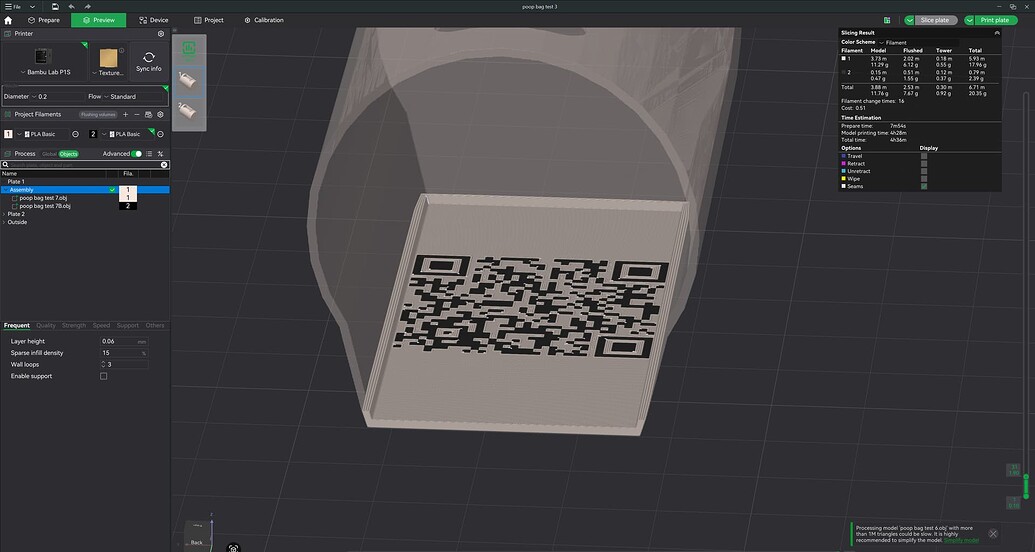Click the plate stats icon in thumbnail strip
1035x552 pixels.
click(189, 48)
